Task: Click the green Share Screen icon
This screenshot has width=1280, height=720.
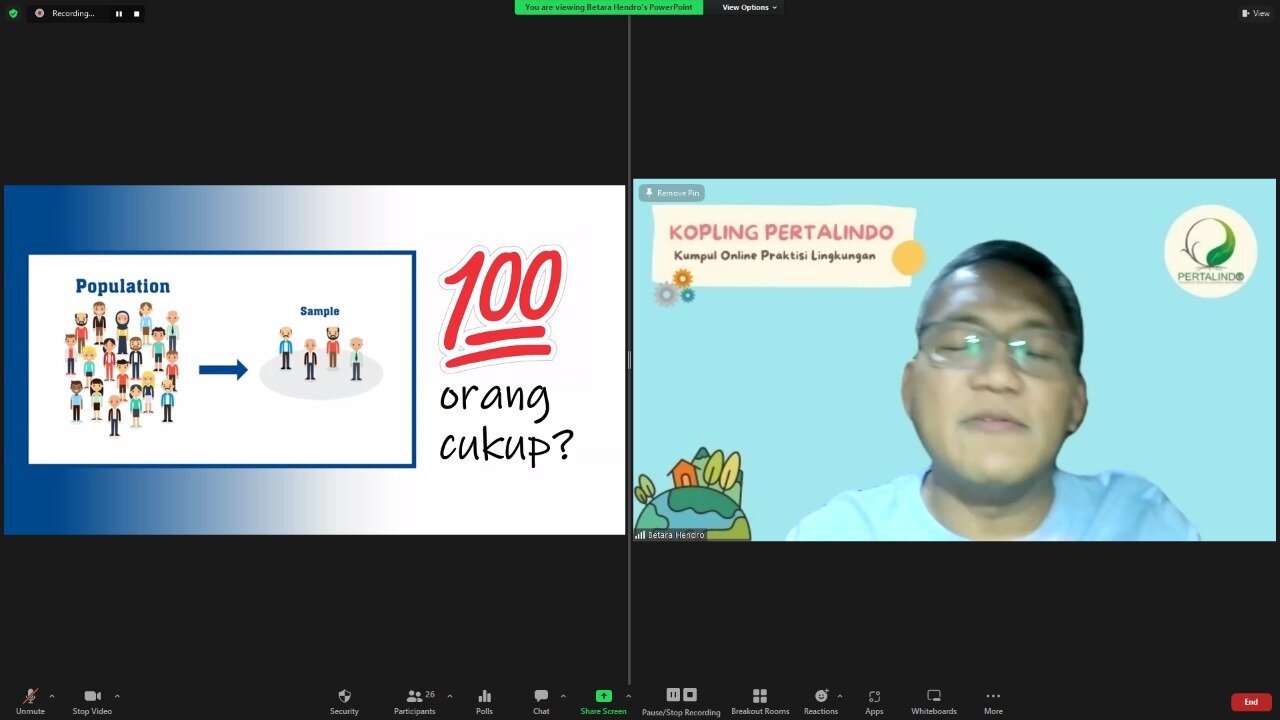Action: 603,696
